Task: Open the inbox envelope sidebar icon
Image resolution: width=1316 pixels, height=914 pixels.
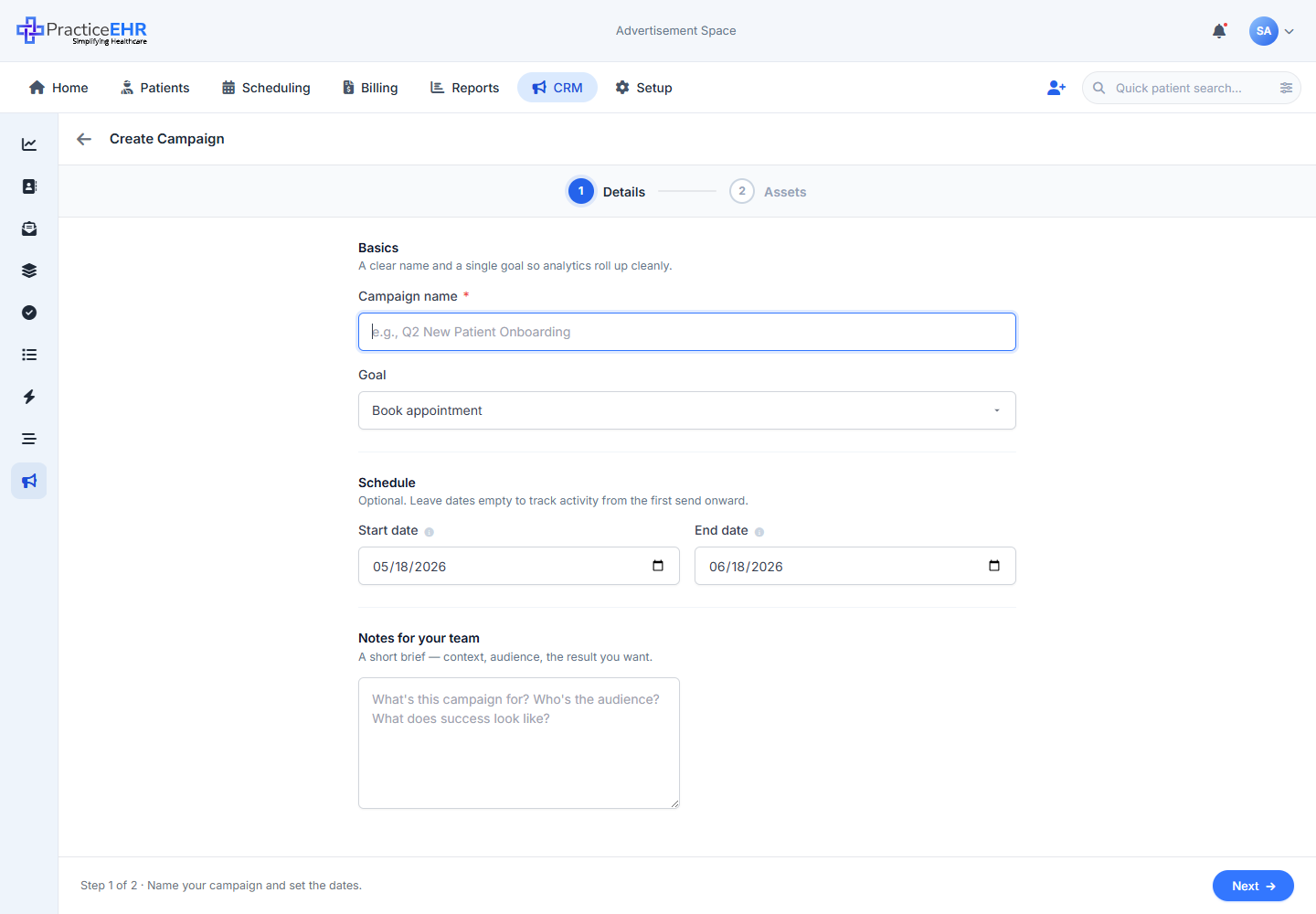Action: point(29,228)
